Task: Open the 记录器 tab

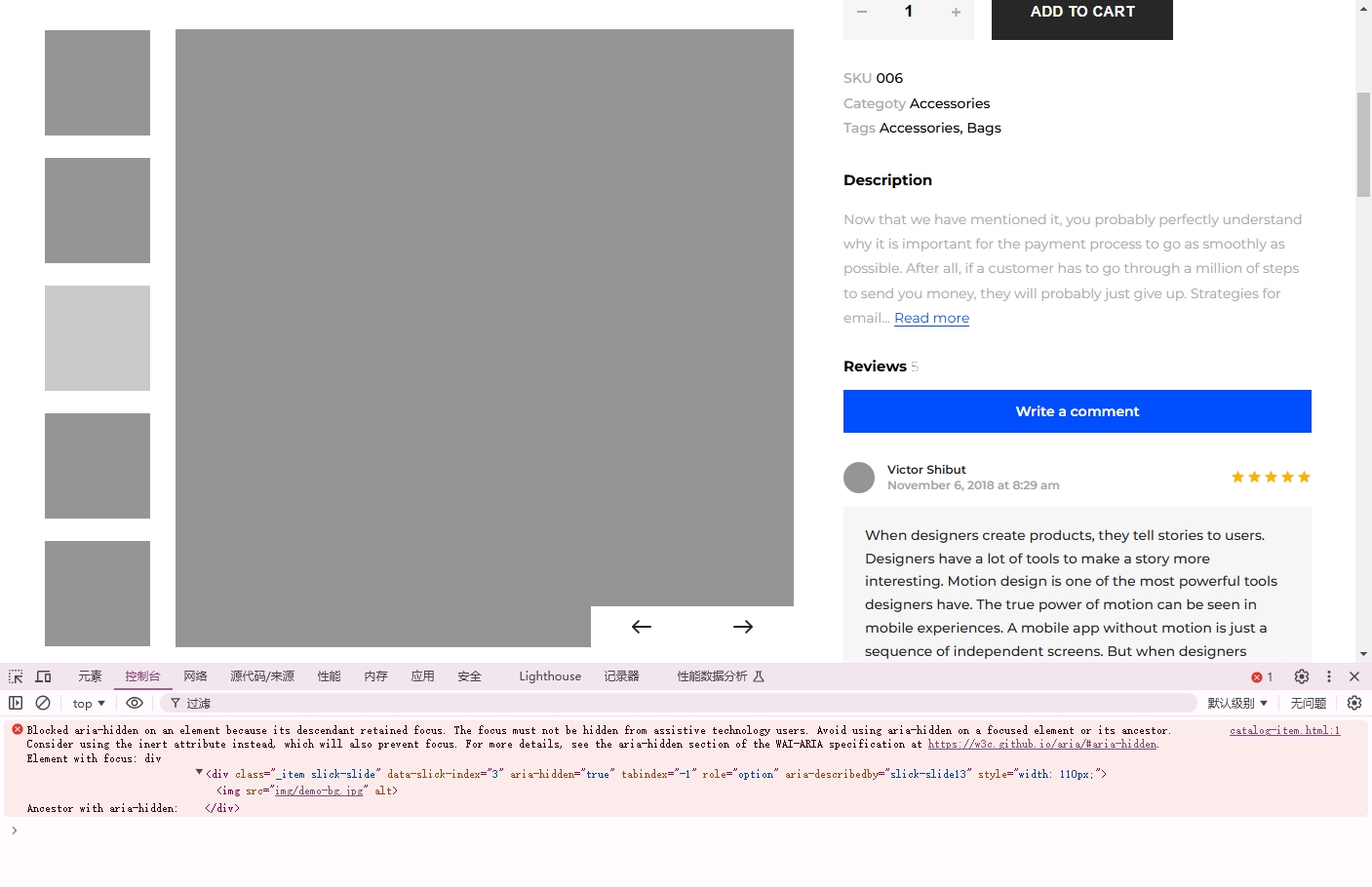Action: pyautogui.click(x=621, y=676)
